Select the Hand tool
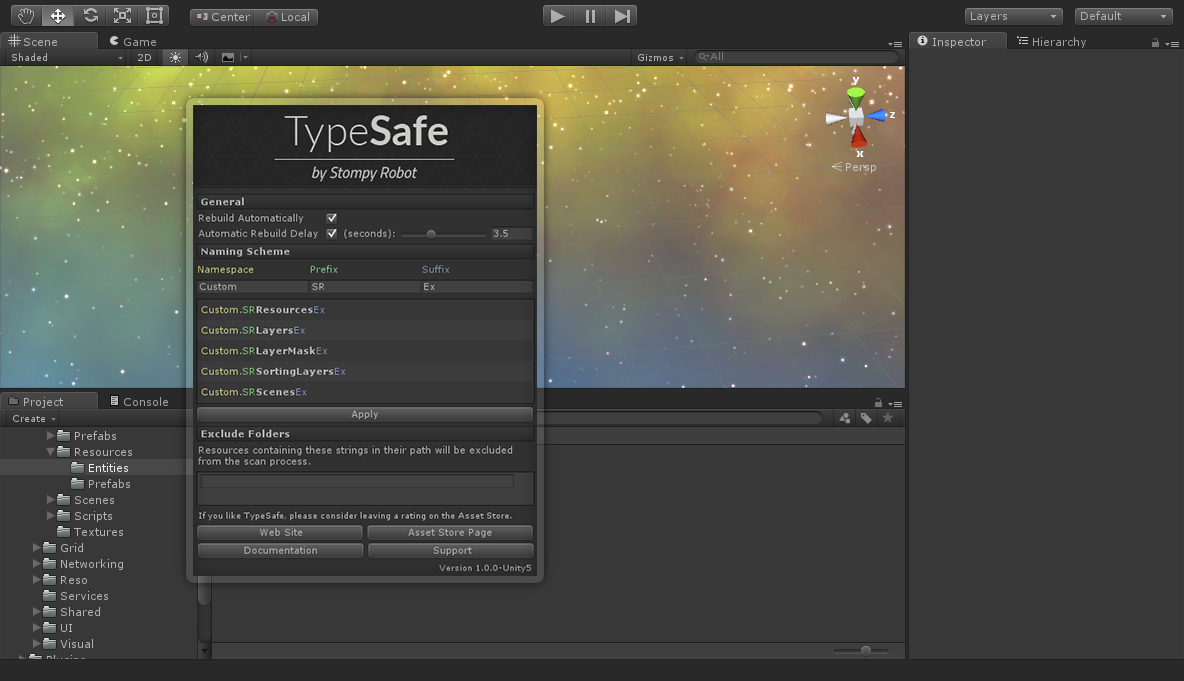 [26, 16]
